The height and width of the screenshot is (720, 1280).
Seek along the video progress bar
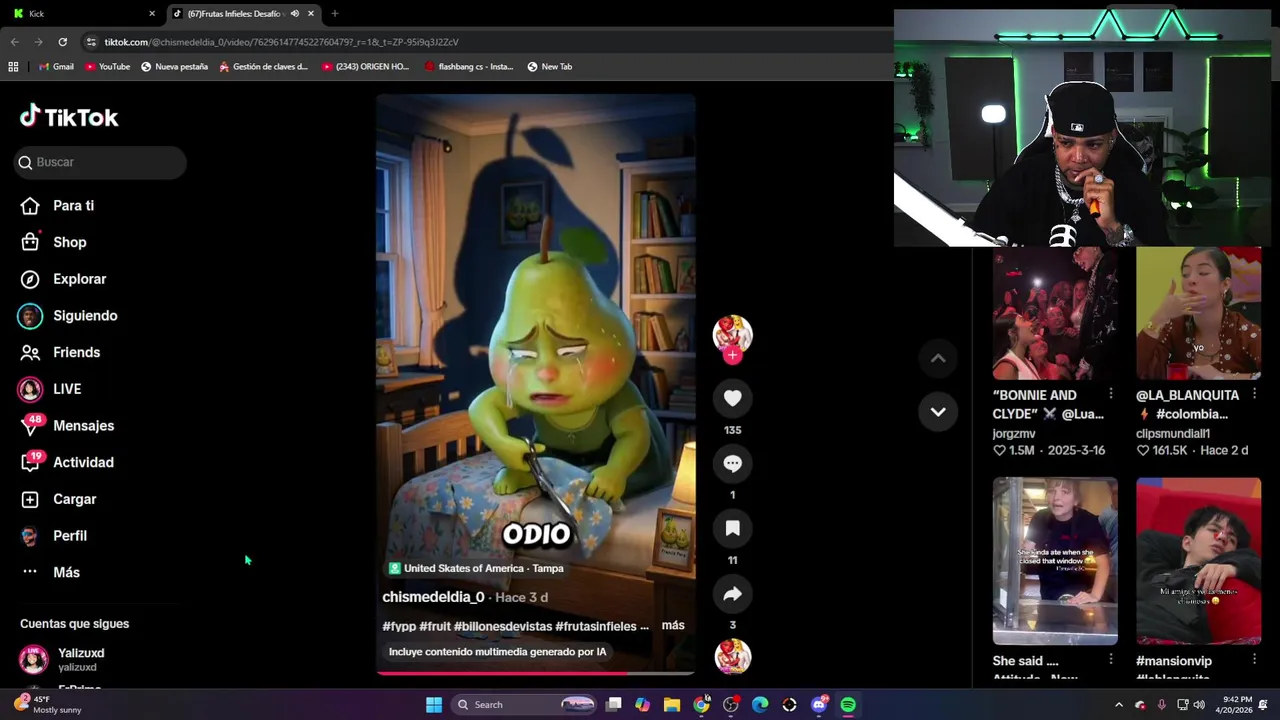click(535, 673)
